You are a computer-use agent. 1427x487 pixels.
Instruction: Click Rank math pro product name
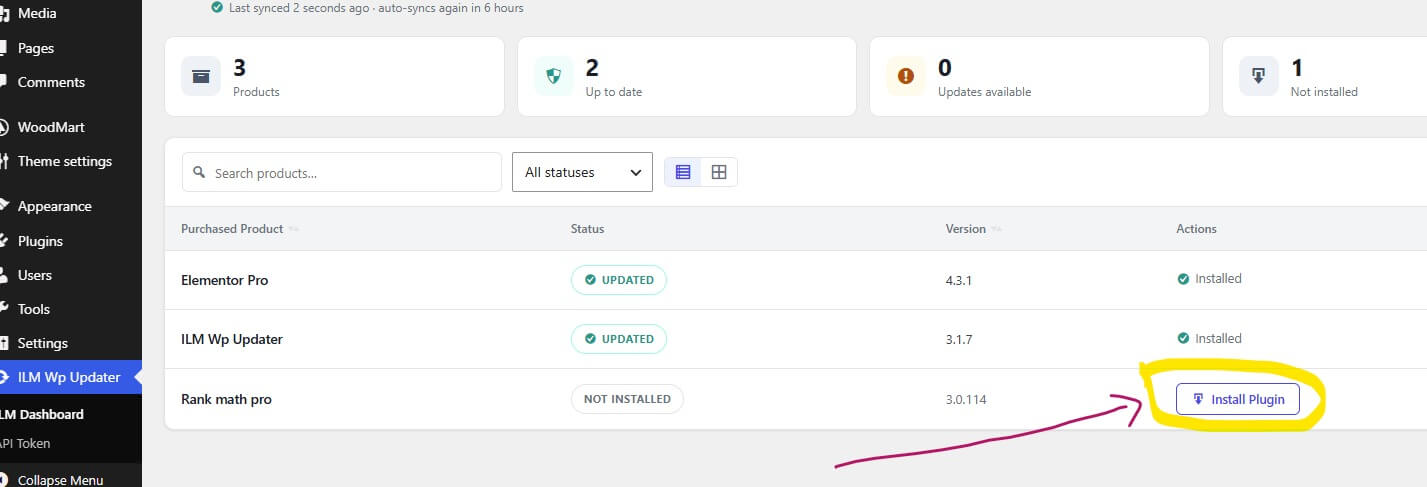[x=226, y=399]
